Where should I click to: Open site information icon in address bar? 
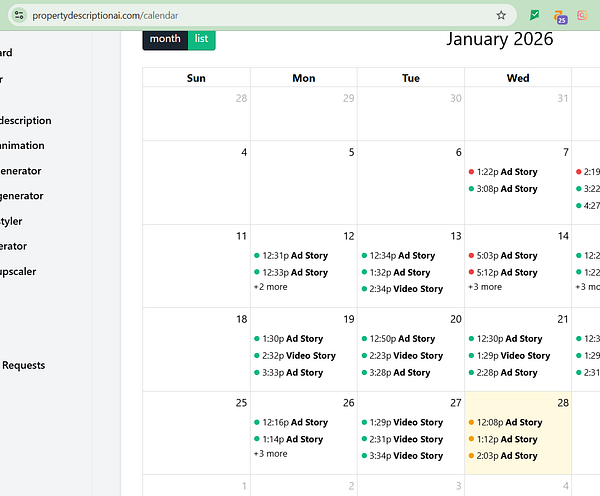(x=19, y=15)
